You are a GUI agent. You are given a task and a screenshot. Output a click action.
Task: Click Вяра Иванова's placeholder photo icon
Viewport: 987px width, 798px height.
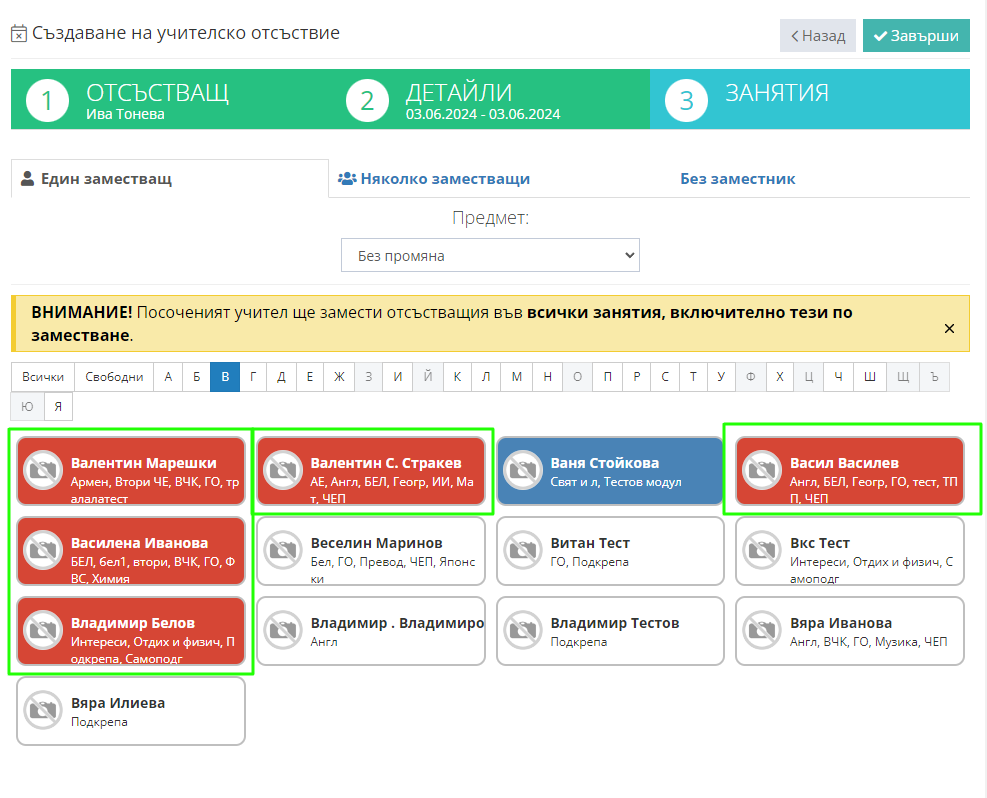click(762, 631)
